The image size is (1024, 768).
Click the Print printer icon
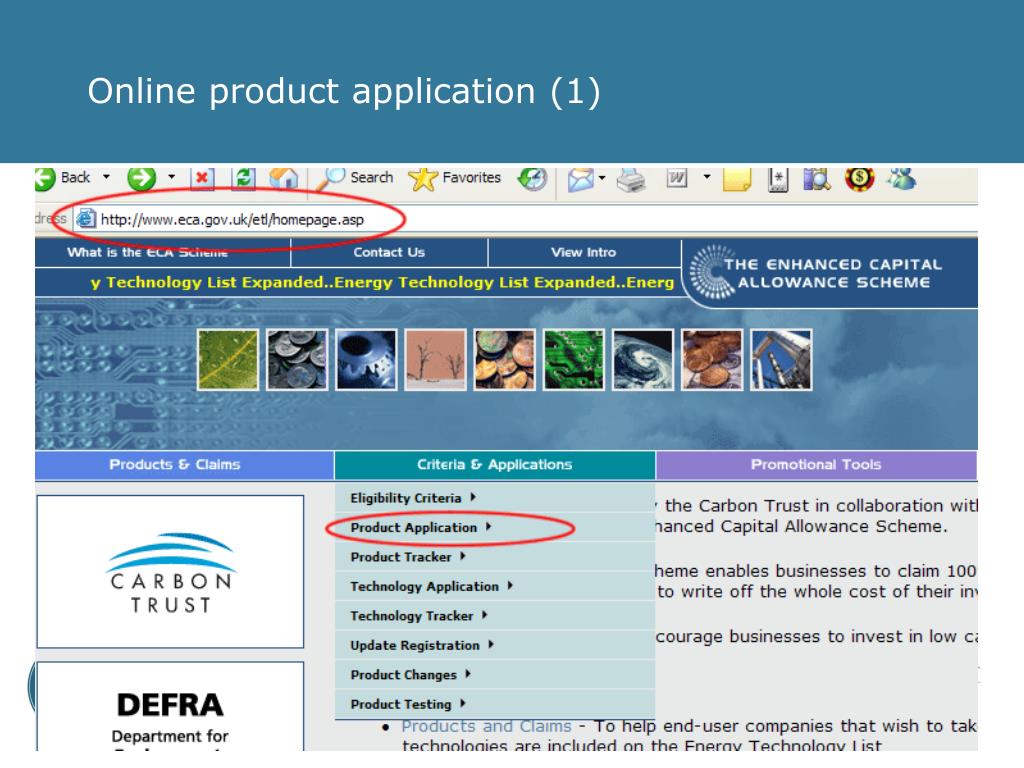coord(631,179)
